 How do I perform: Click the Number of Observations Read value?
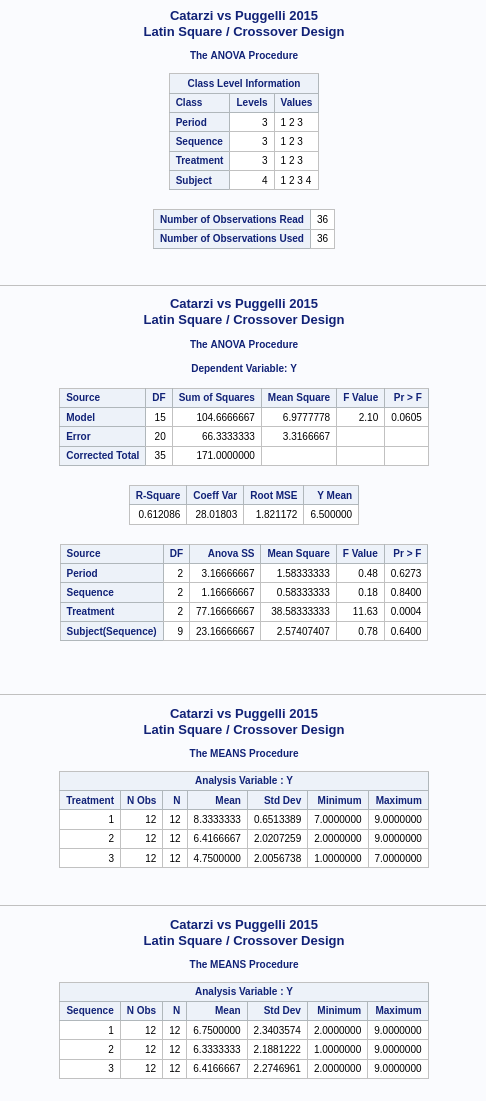[x=322, y=219]
